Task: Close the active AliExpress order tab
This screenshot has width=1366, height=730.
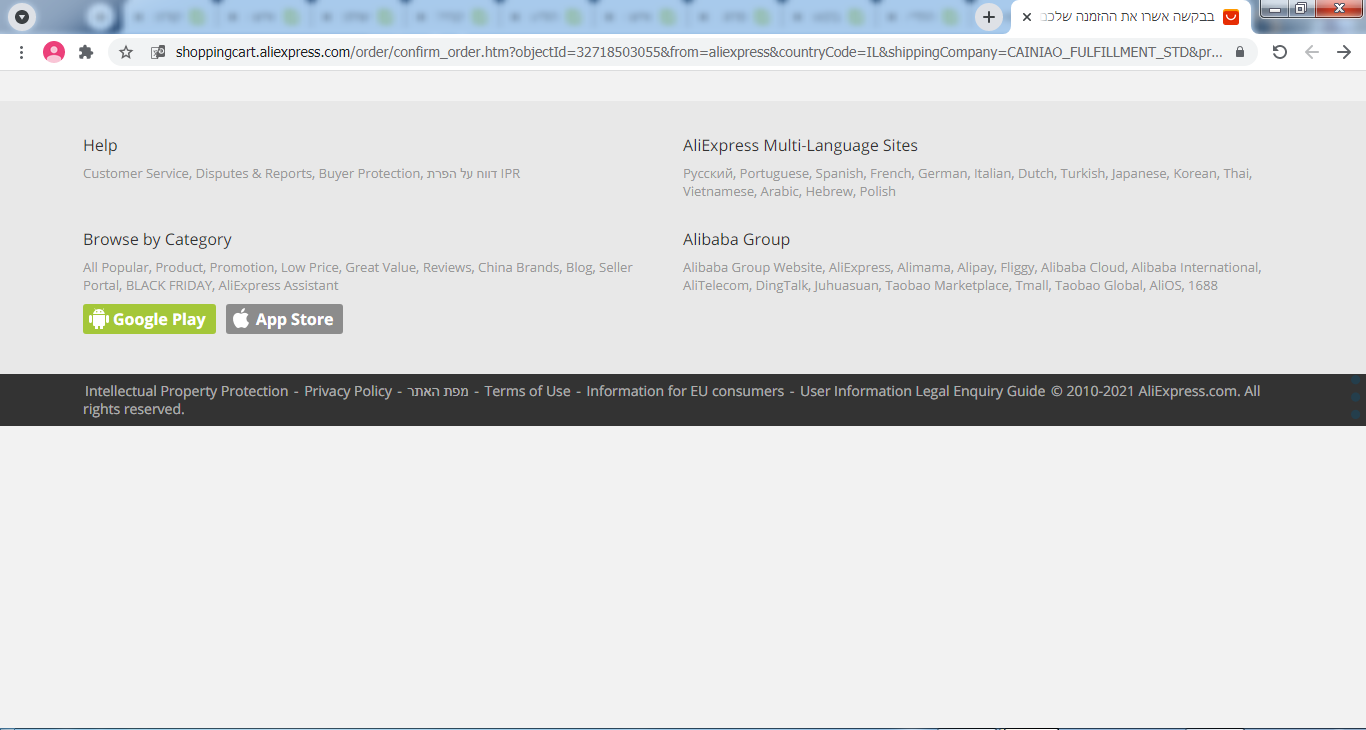Action: [x=1026, y=17]
